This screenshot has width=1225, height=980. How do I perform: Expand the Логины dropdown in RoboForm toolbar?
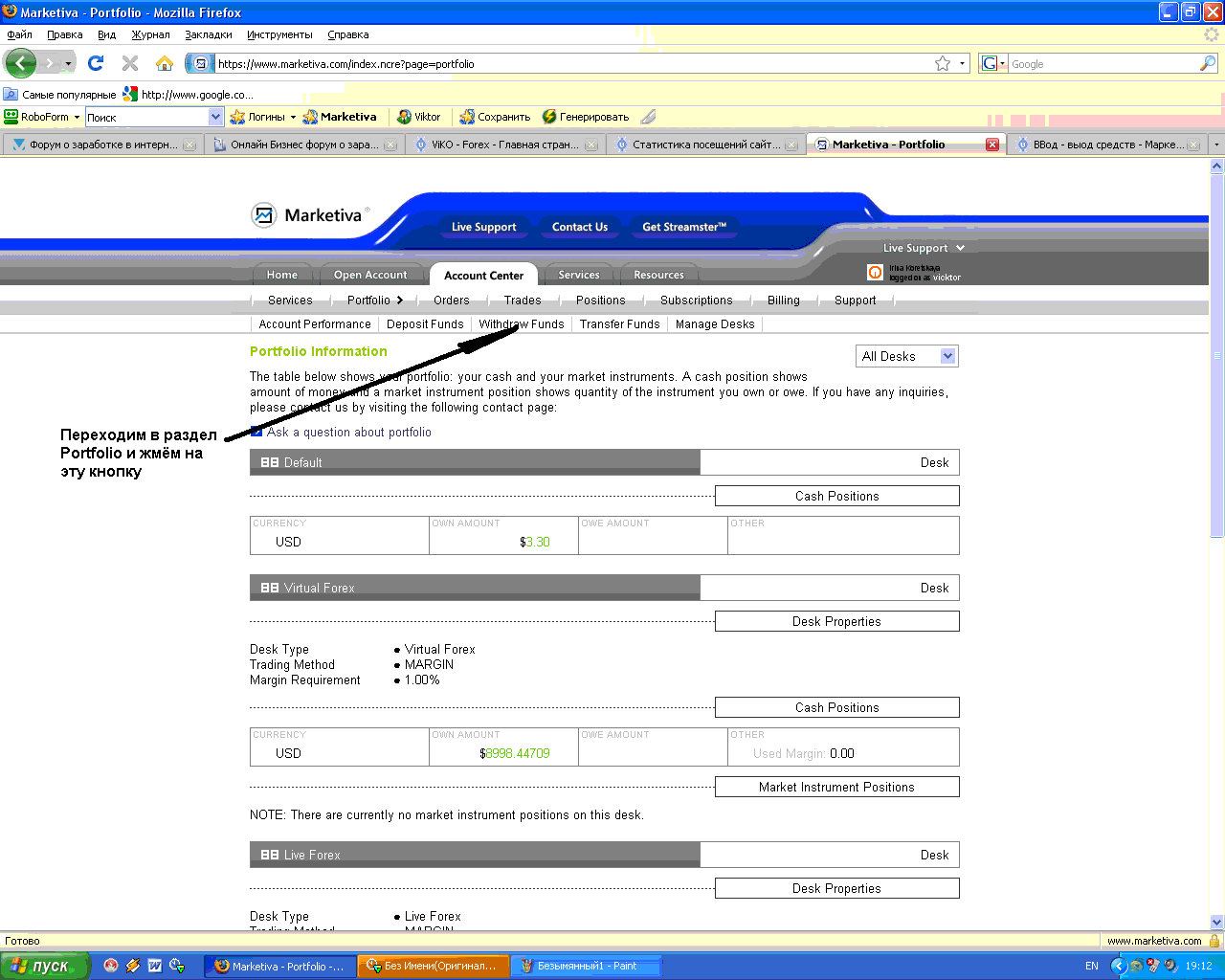click(x=293, y=117)
